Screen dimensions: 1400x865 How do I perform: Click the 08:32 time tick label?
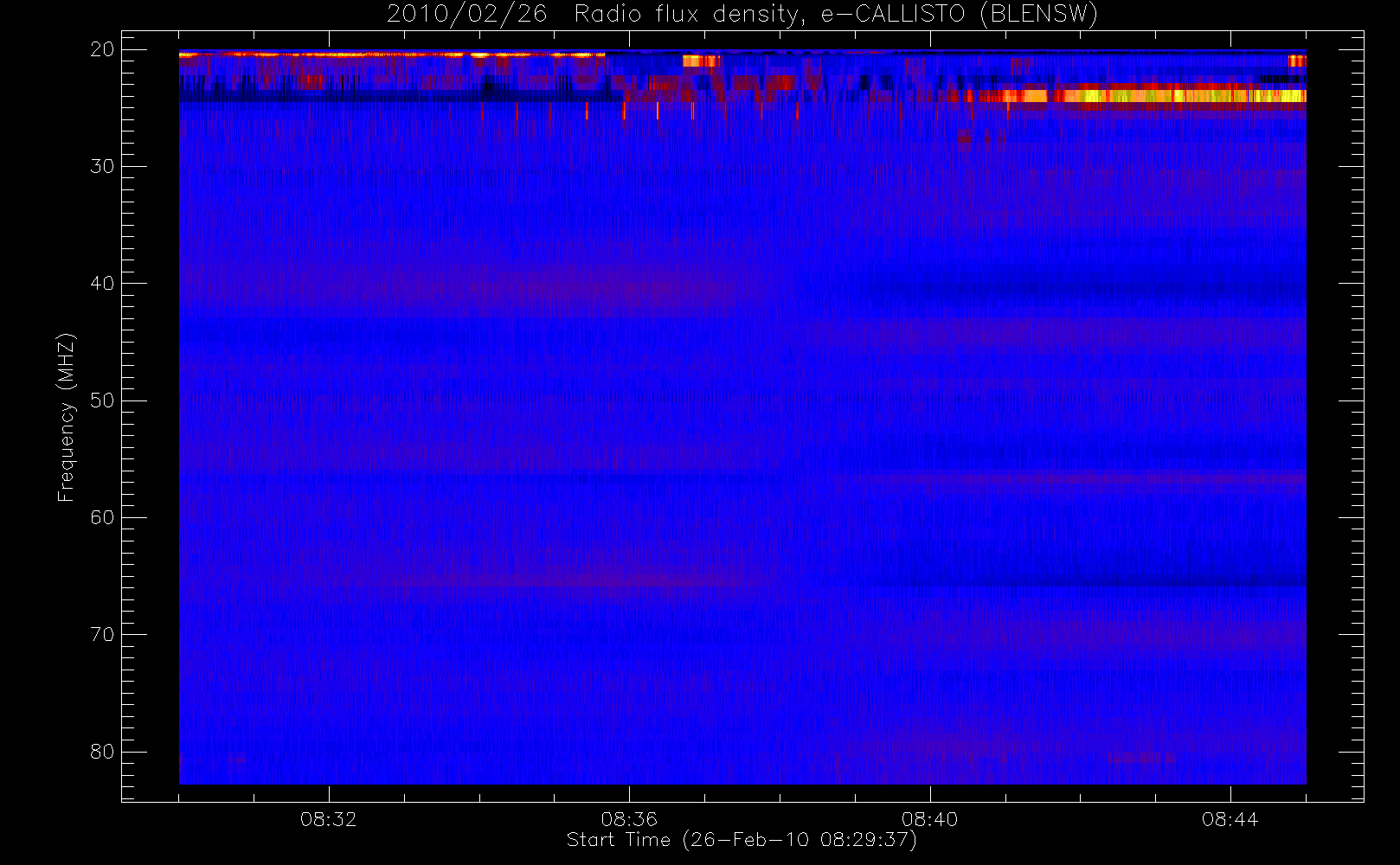tap(329, 819)
